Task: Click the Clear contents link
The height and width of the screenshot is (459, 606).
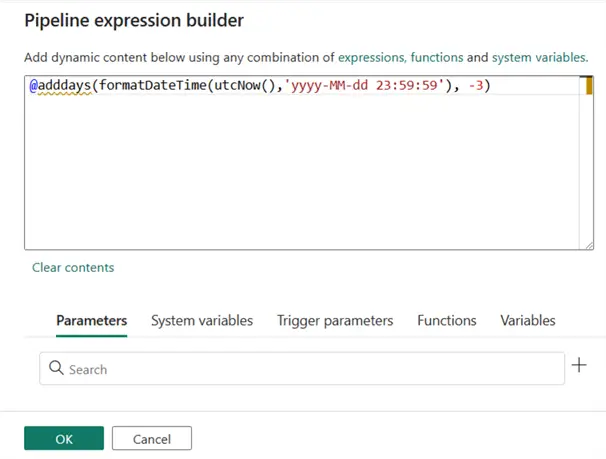Action: pos(73,267)
